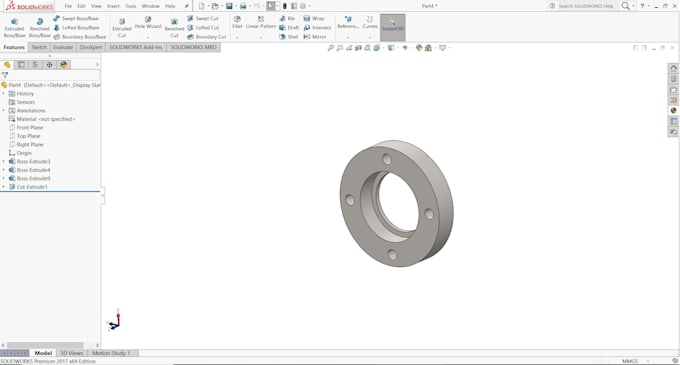The height and width of the screenshot is (365, 680).
Task: Select the Intersect tool
Action: [317, 27]
